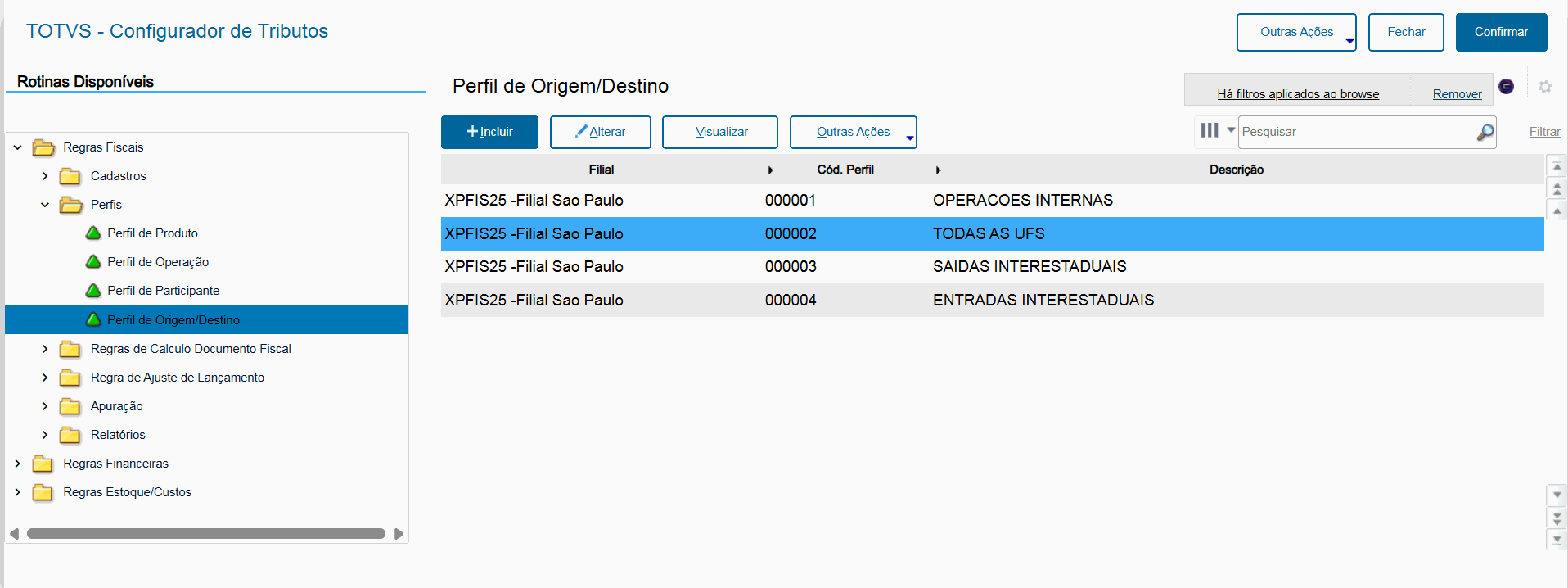Click the purple round icon next to Remover
Screen dimensions: 1568x588
click(x=1506, y=87)
